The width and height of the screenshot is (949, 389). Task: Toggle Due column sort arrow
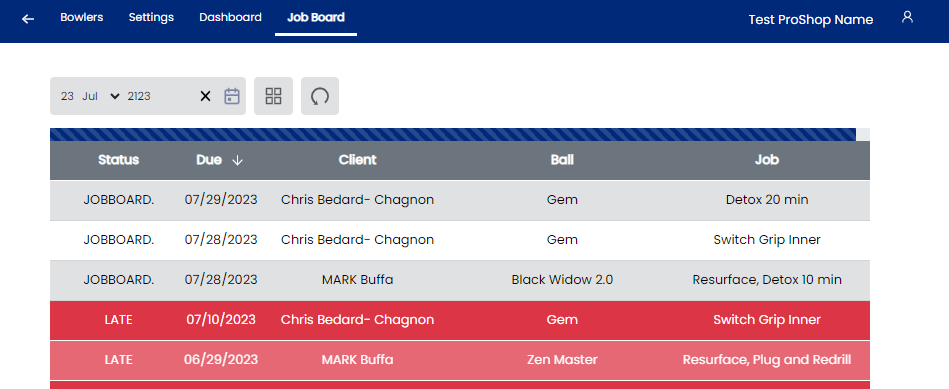237,160
